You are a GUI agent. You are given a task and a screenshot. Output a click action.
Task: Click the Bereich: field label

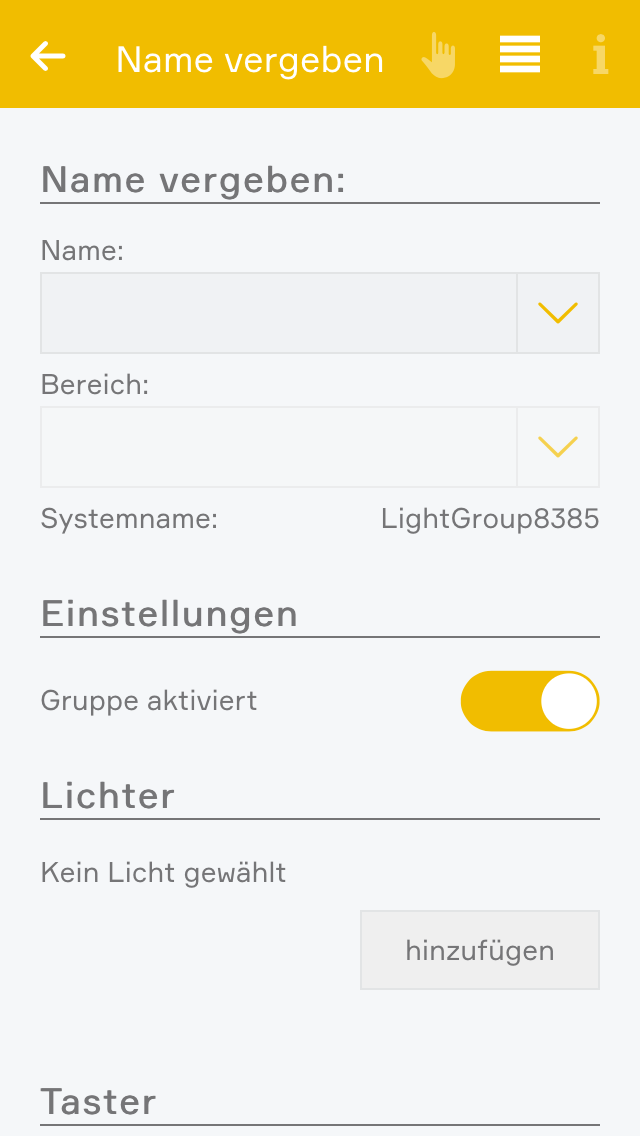(x=94, y=385)
